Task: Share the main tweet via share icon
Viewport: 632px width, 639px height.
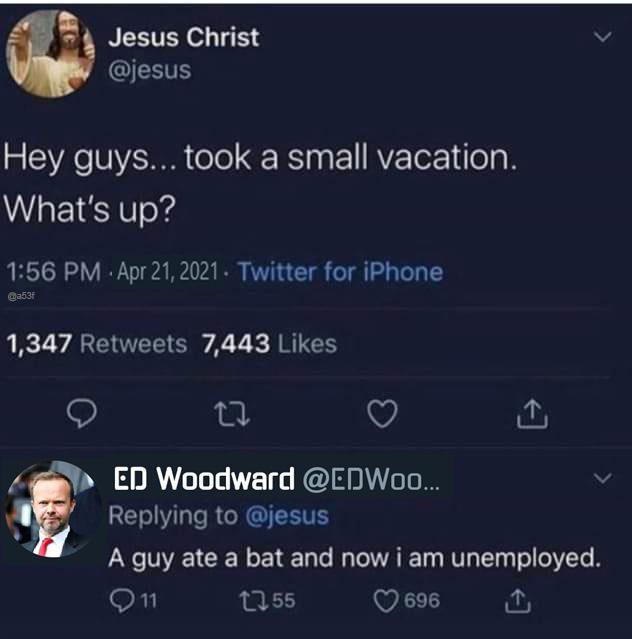Action: tap(533, 414)
